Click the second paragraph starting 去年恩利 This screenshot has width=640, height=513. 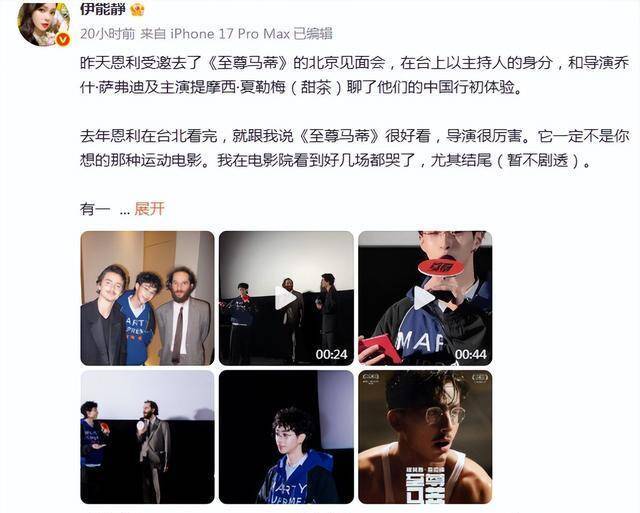[x=355, y=148]
